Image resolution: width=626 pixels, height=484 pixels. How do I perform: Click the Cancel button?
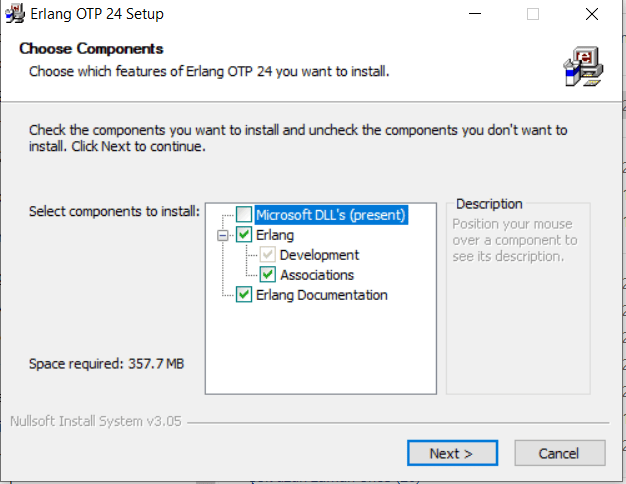pos(558,453)
